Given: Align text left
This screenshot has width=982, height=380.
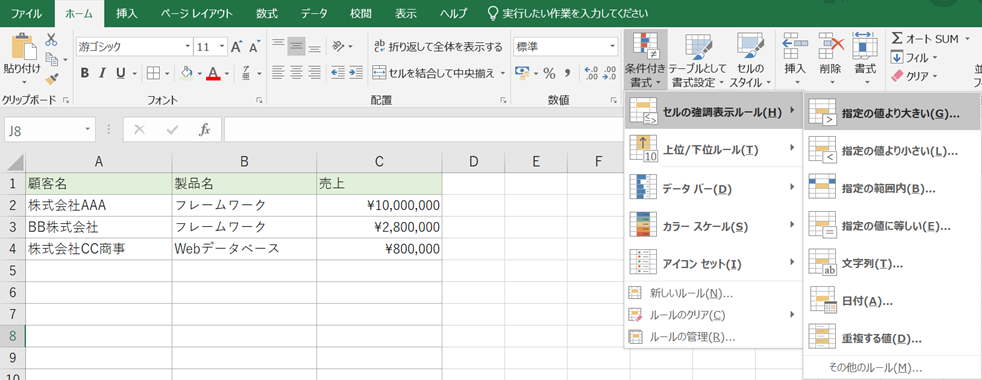Looking at the screenshot, I should click(x=279, y=72).
